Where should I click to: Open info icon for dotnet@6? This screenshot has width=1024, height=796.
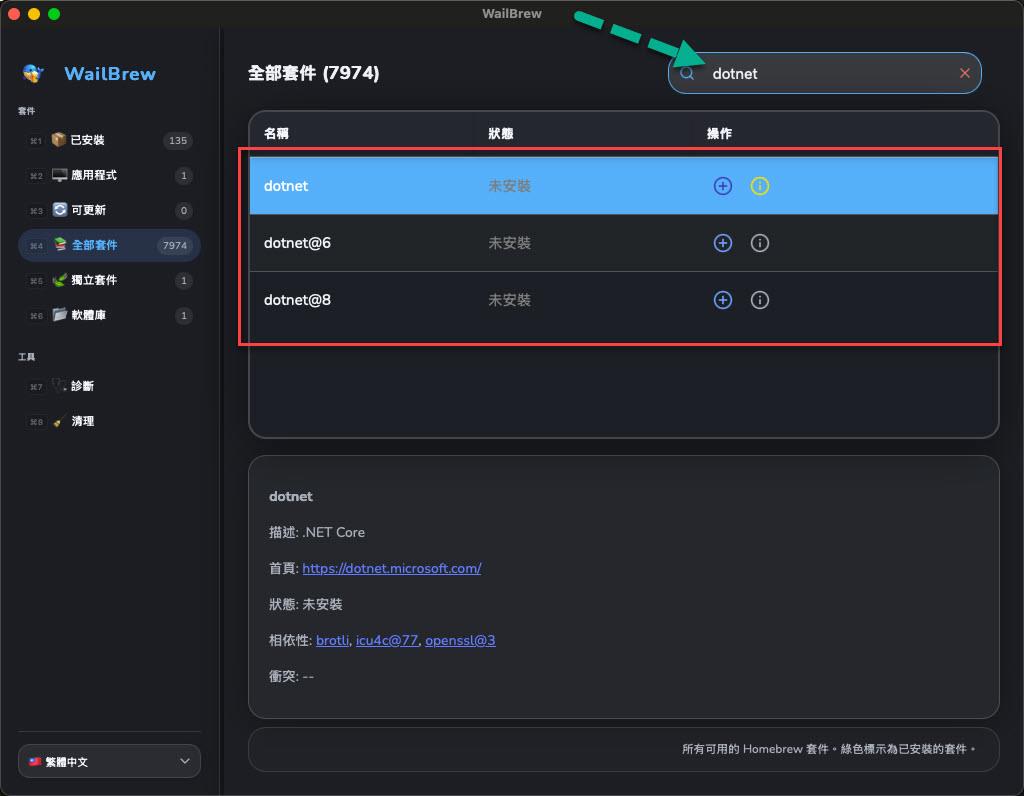point(760,243)
